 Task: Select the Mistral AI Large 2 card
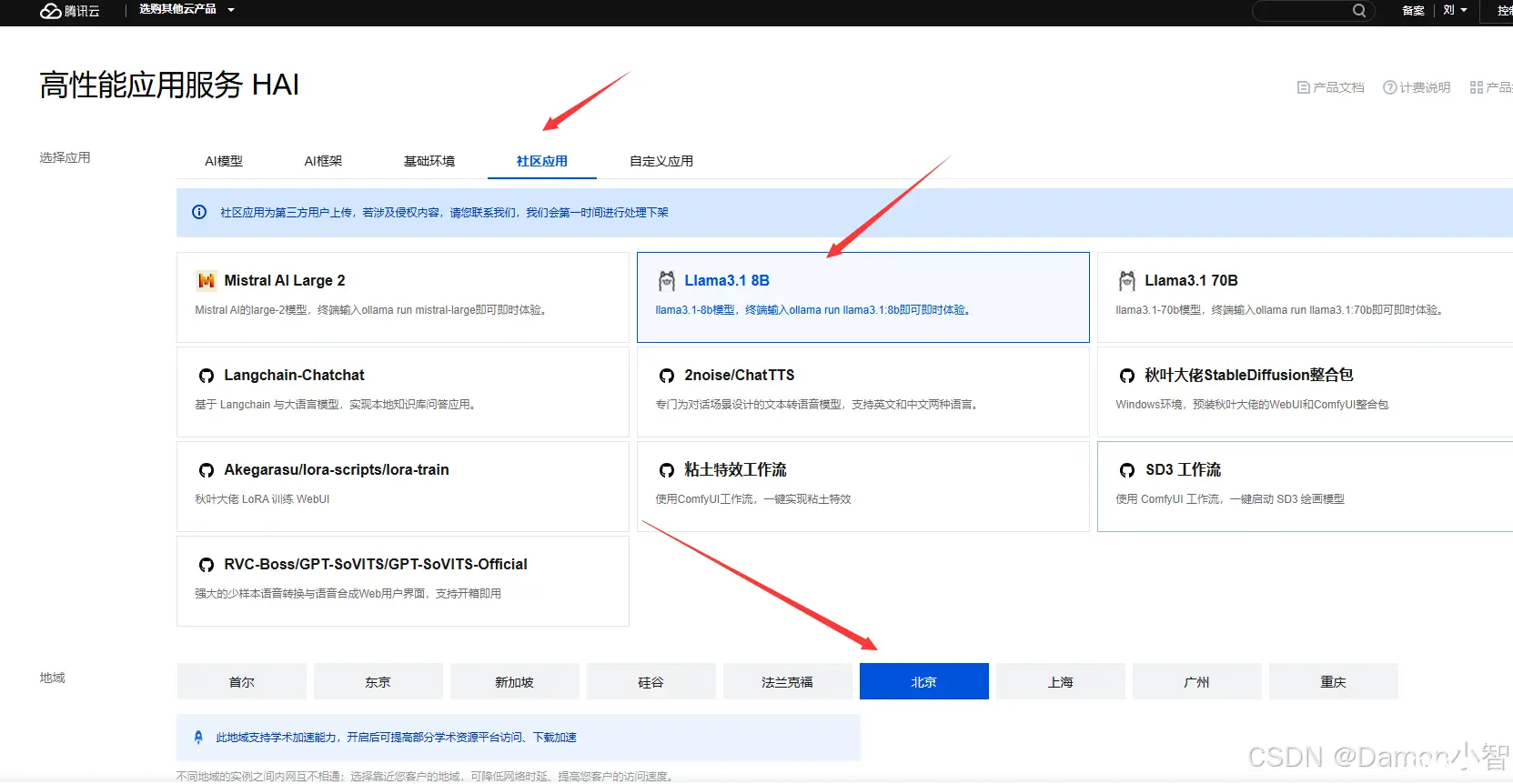[403, 297]
